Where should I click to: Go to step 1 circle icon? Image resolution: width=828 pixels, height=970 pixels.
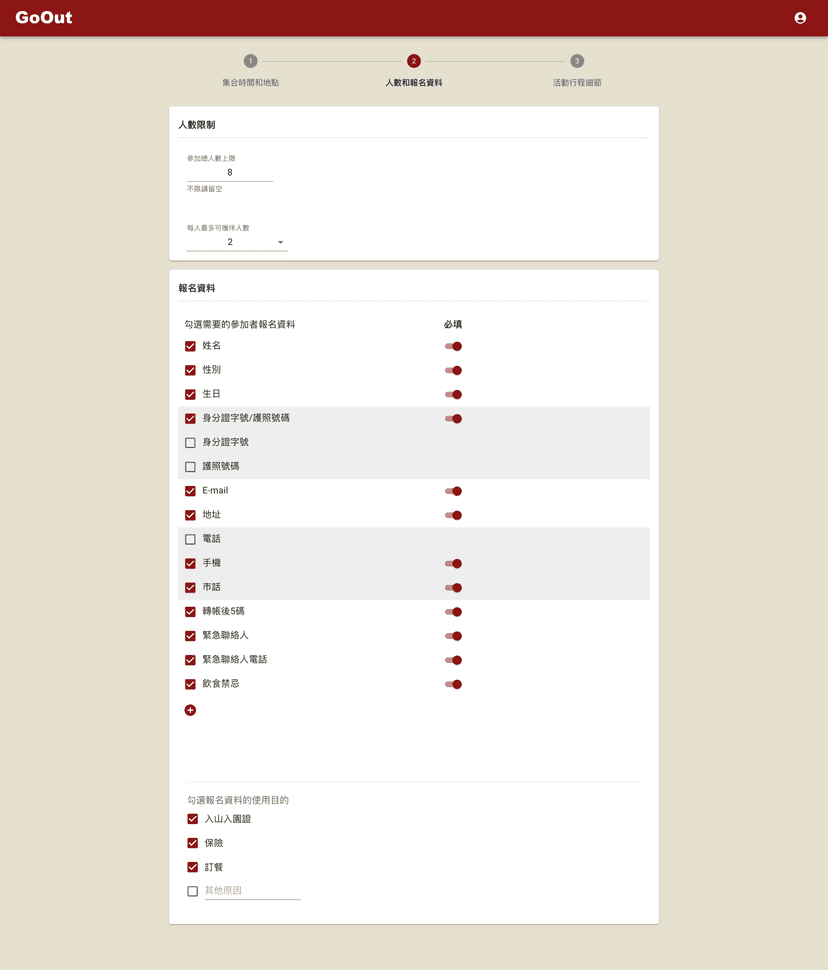pyautogui.click(x=250, y=61)
